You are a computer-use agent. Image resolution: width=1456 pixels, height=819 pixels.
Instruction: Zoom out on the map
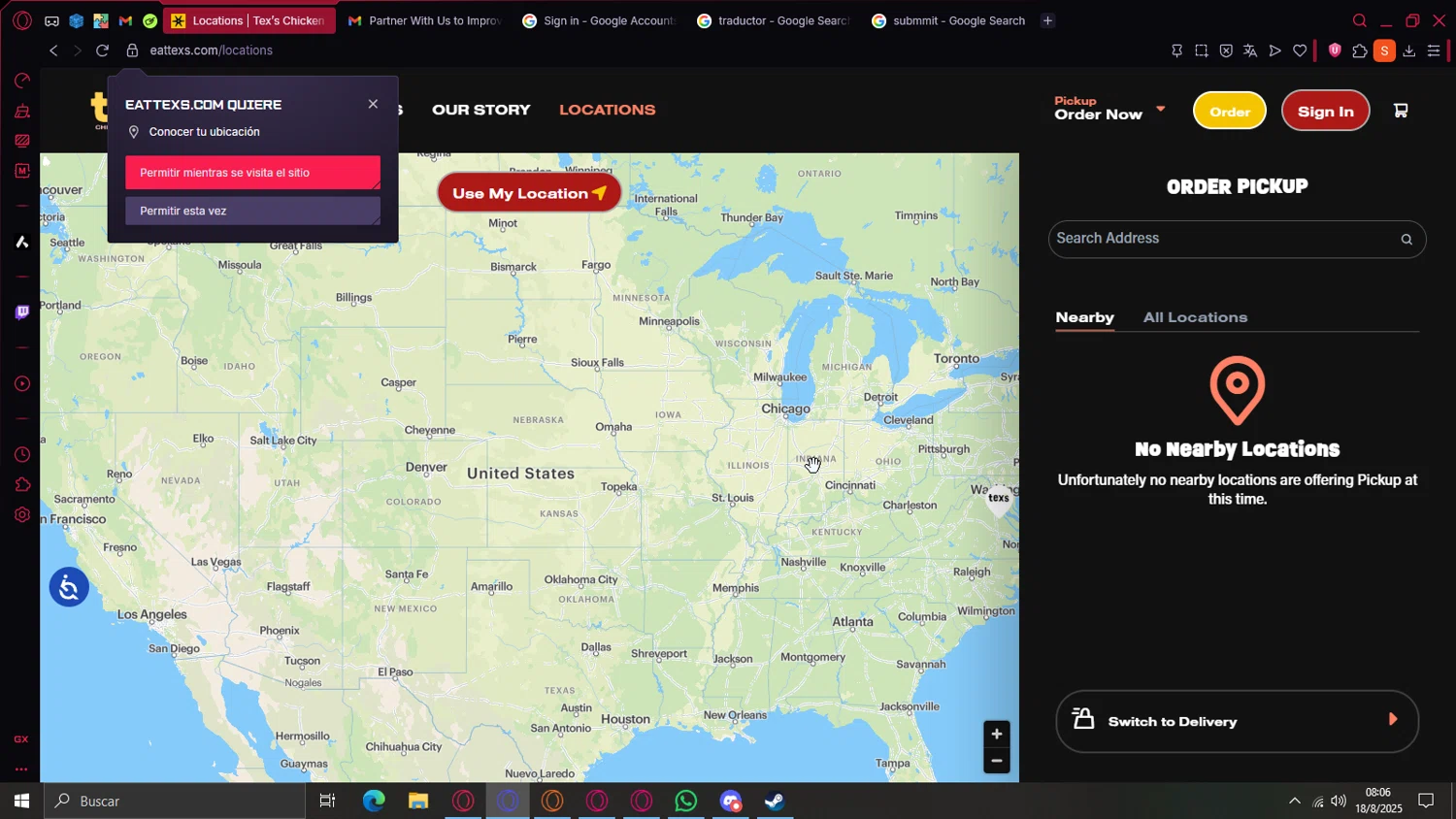click(997, 761)
